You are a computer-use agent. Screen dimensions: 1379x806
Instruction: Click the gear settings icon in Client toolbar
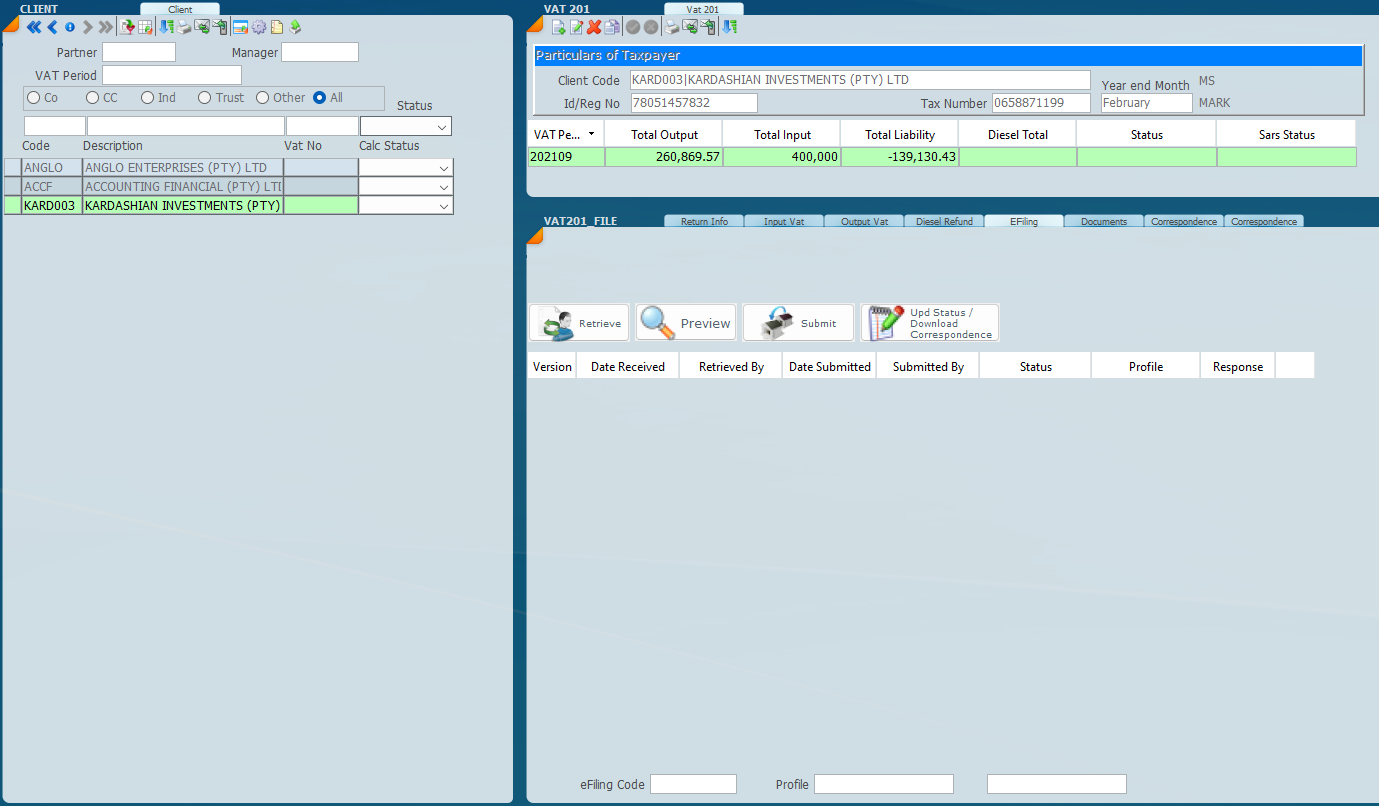click(258, 27)
